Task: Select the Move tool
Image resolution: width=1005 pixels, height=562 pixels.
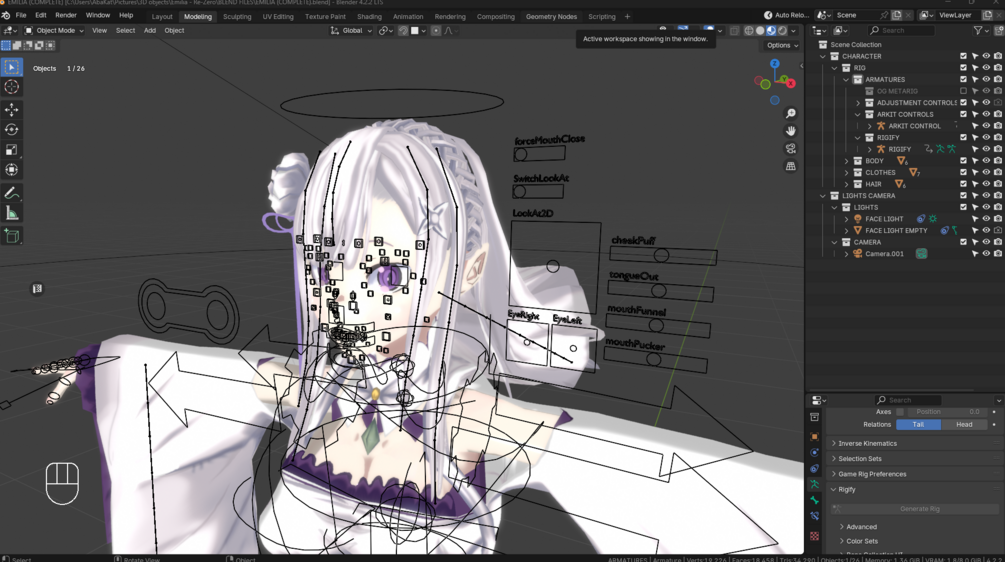Action: [12, 110]
